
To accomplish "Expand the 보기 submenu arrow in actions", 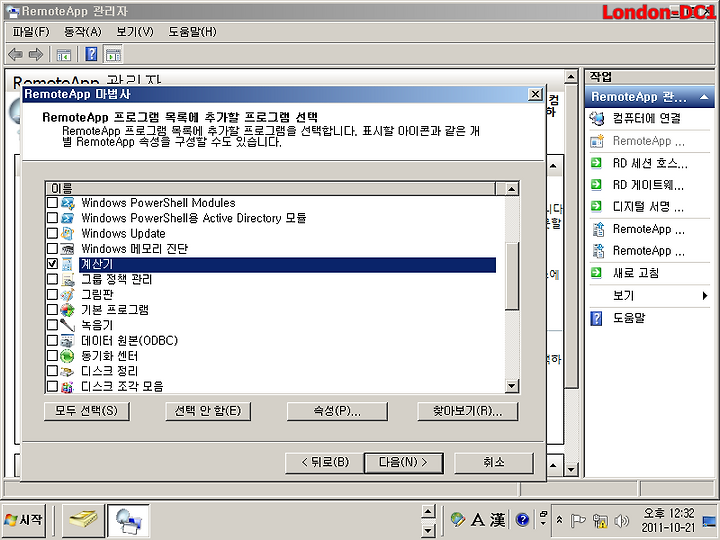I will pyautogui.click(x=705, y=295).
